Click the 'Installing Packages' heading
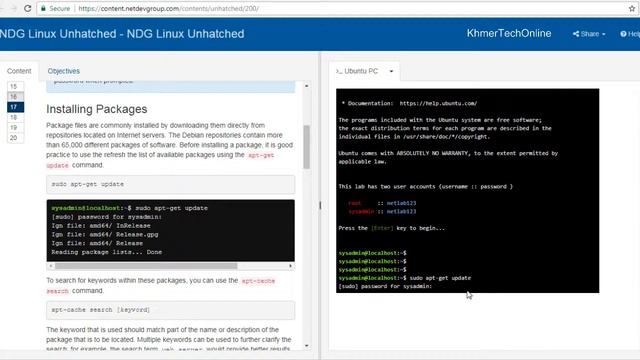Image resolution: width=640 pixels, height=360 pixels. click(97, 109)
